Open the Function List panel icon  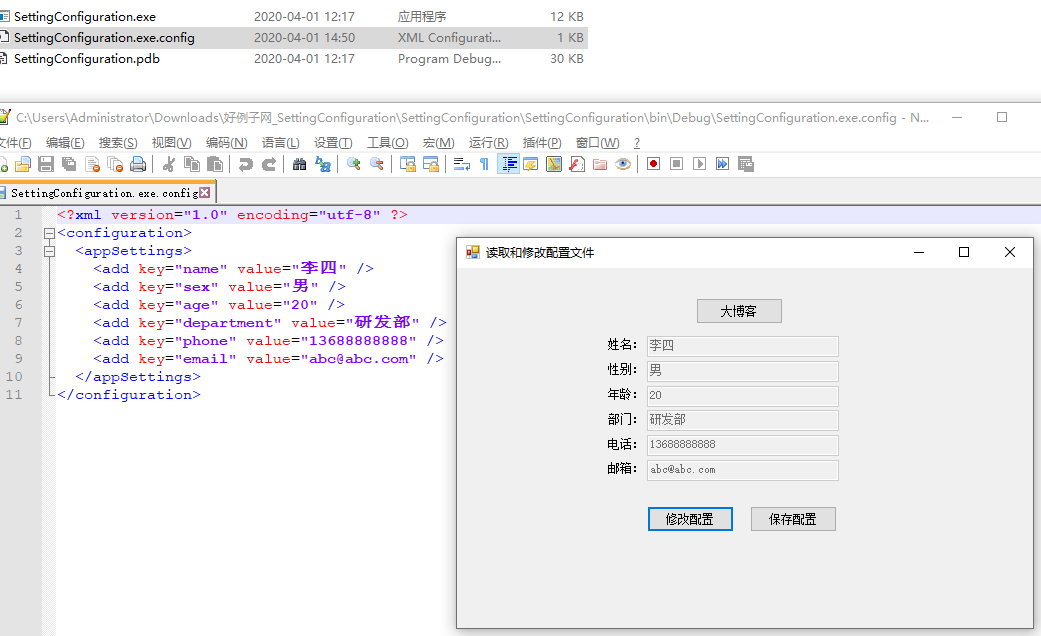[577, 164]
